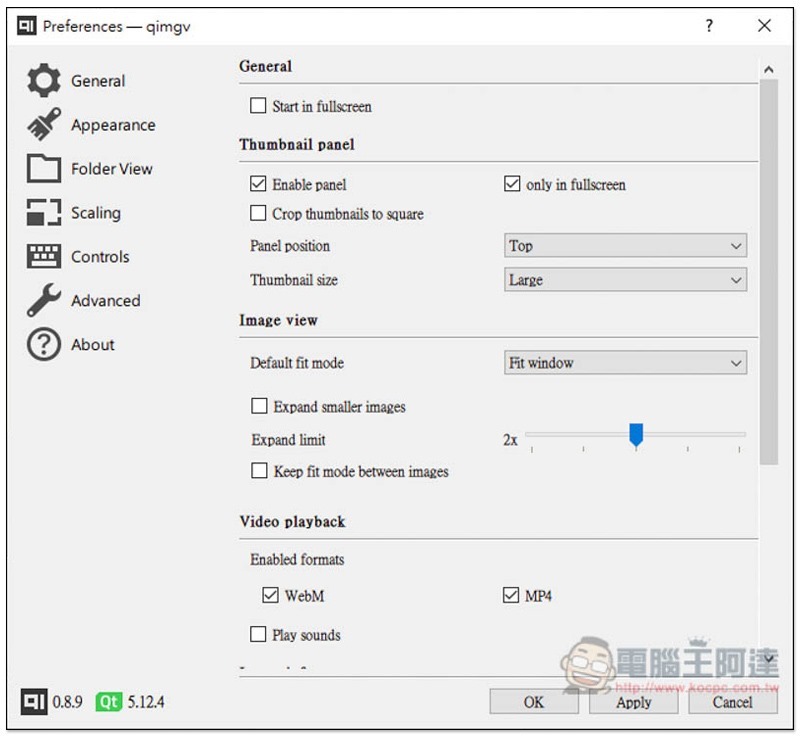
Task: Switch to the Appearance section
Action: [x=113, y=125]
